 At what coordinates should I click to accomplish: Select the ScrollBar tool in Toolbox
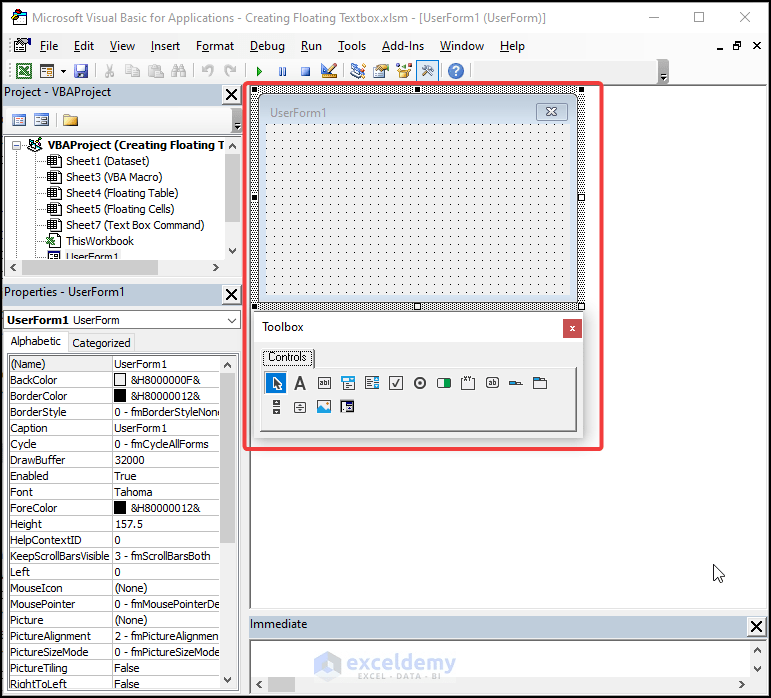tap(276, 407)
